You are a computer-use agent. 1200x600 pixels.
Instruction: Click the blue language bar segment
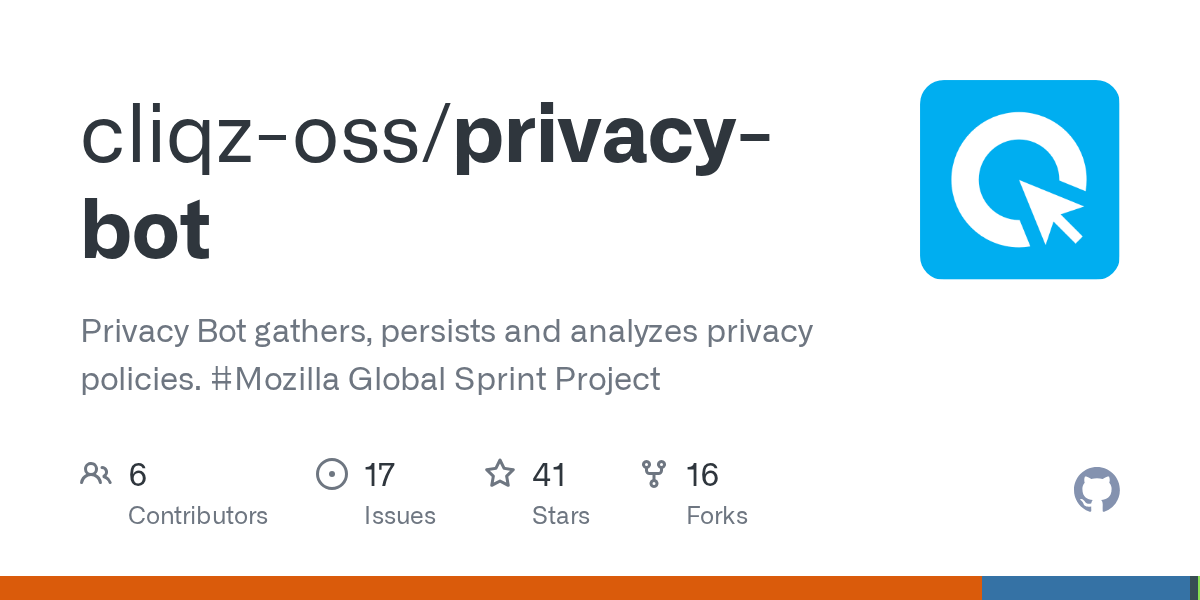(x=1085, y=588)
